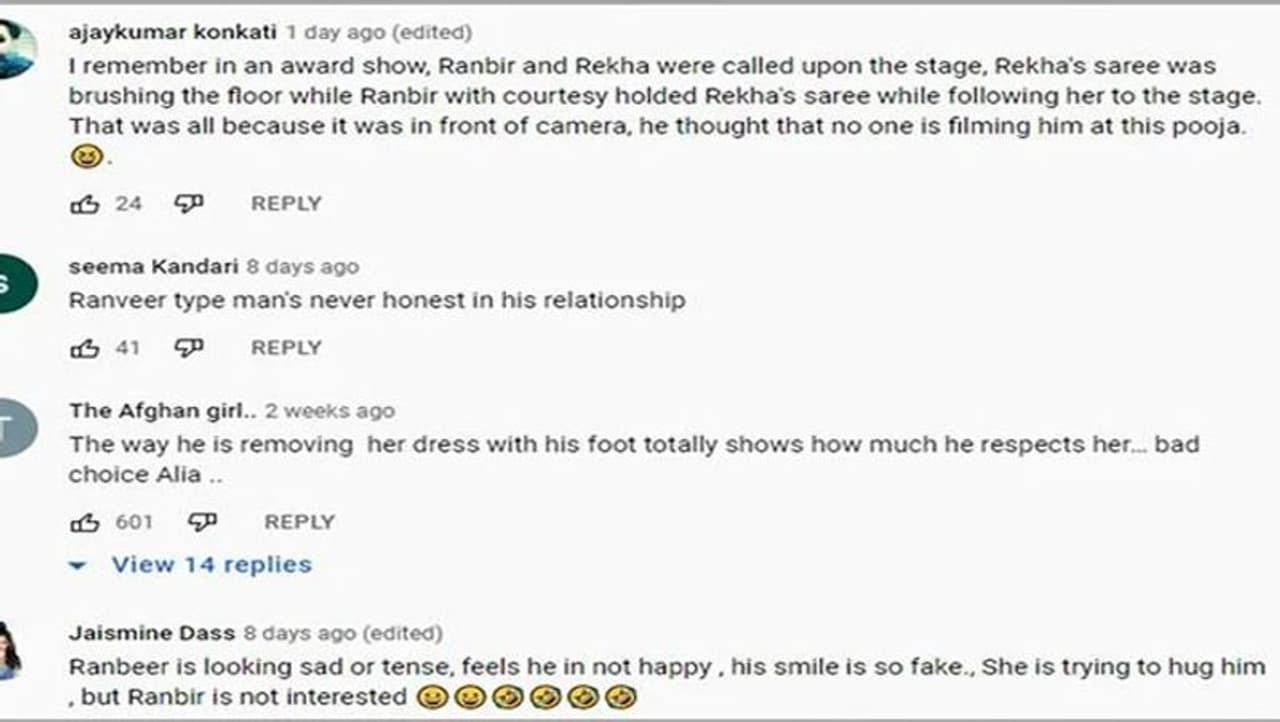
Task: Like The Afghan girl's comment
Action: 84,522
